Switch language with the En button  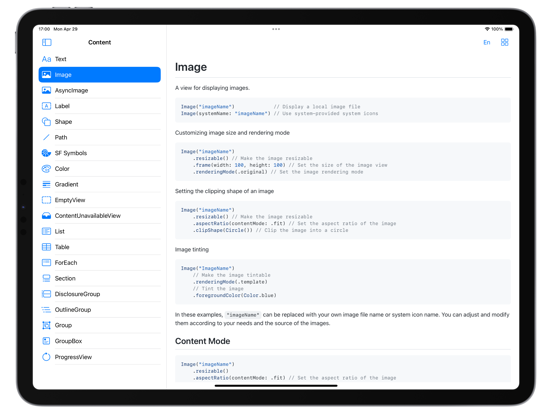click(x=487, y=42)
